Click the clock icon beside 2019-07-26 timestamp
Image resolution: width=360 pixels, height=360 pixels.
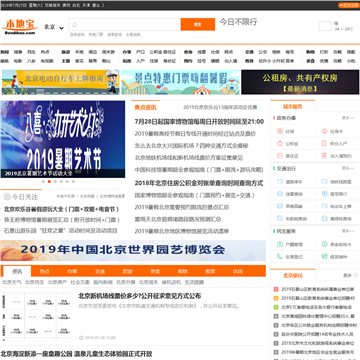81,338
